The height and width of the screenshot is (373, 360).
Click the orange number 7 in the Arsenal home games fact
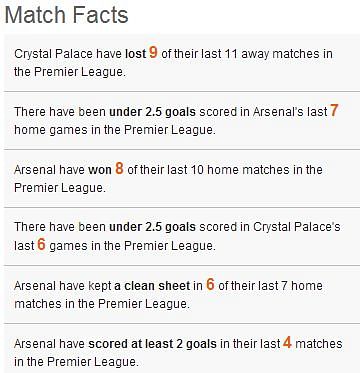pyautogui.click(x=334, y=110)
